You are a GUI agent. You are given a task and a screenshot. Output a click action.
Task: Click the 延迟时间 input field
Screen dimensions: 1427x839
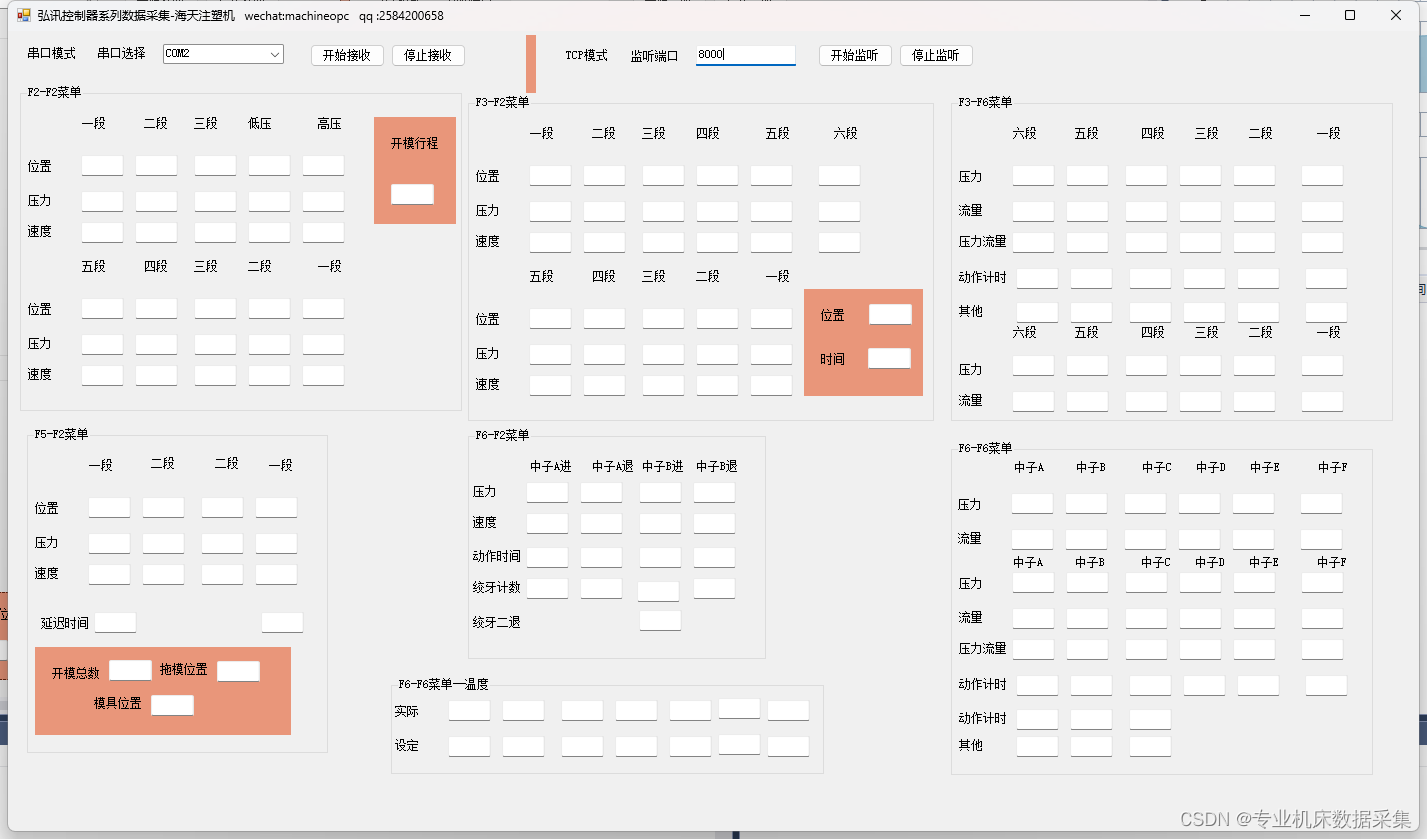pyautogui.click(x=115, y=622)
